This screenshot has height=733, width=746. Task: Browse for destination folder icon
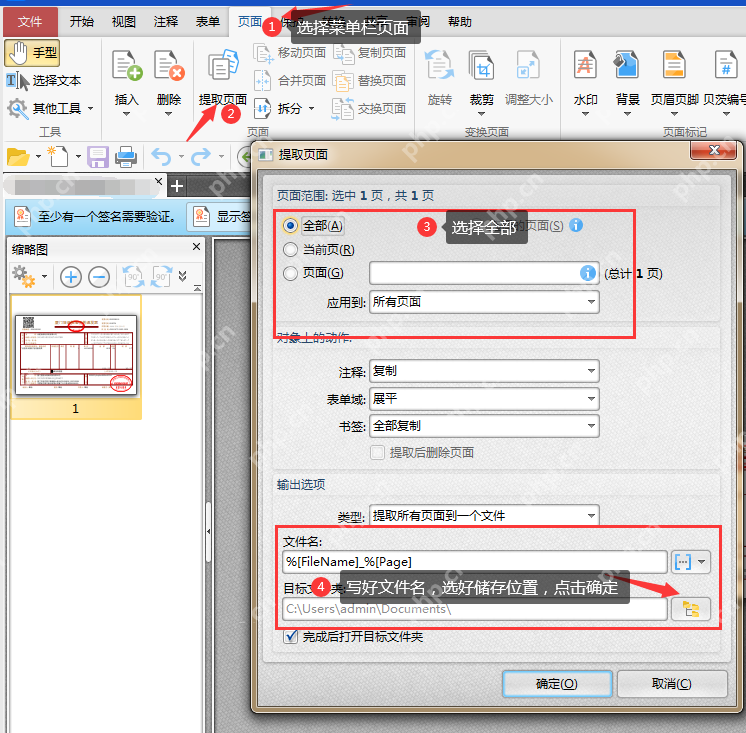(x=691, y=609)
